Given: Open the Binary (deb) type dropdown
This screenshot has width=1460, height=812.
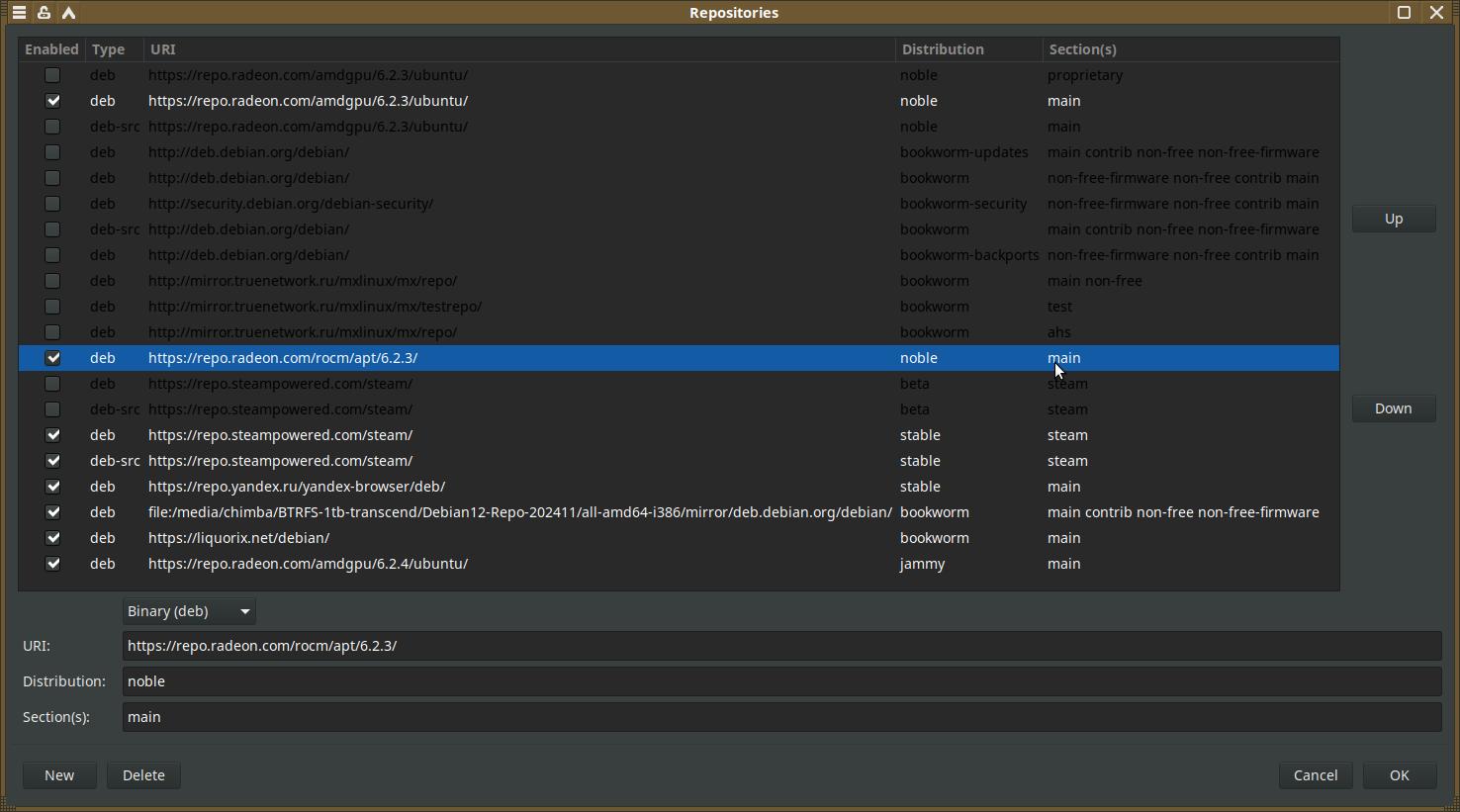Looking at the screenshot, I should coord(189,611).
